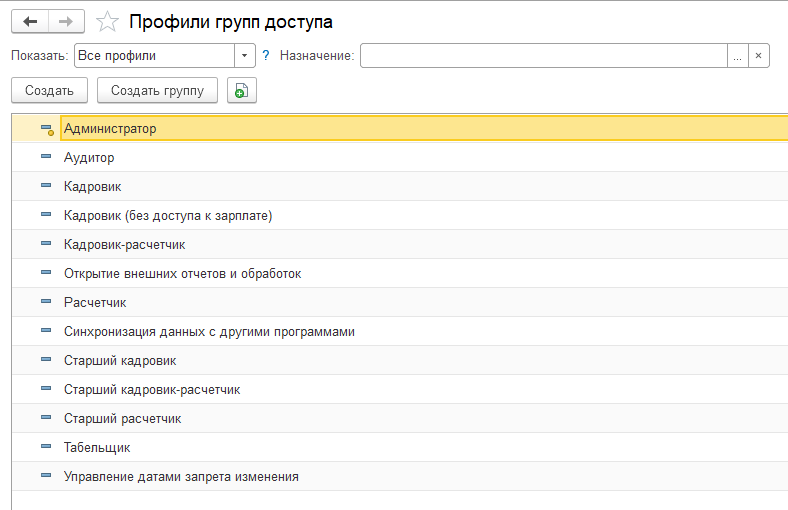Click the forward navigation arrow
Viewport: 788px width, 510px height.
[x=66, y=21]
